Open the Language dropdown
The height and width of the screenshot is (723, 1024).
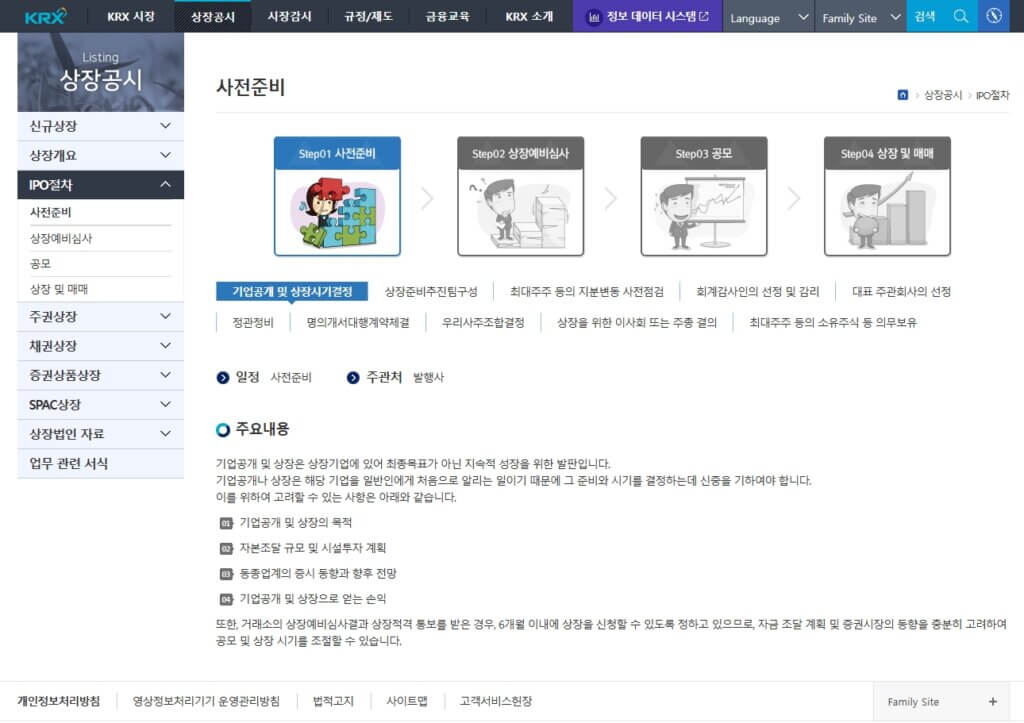click(x=768, y=17)
